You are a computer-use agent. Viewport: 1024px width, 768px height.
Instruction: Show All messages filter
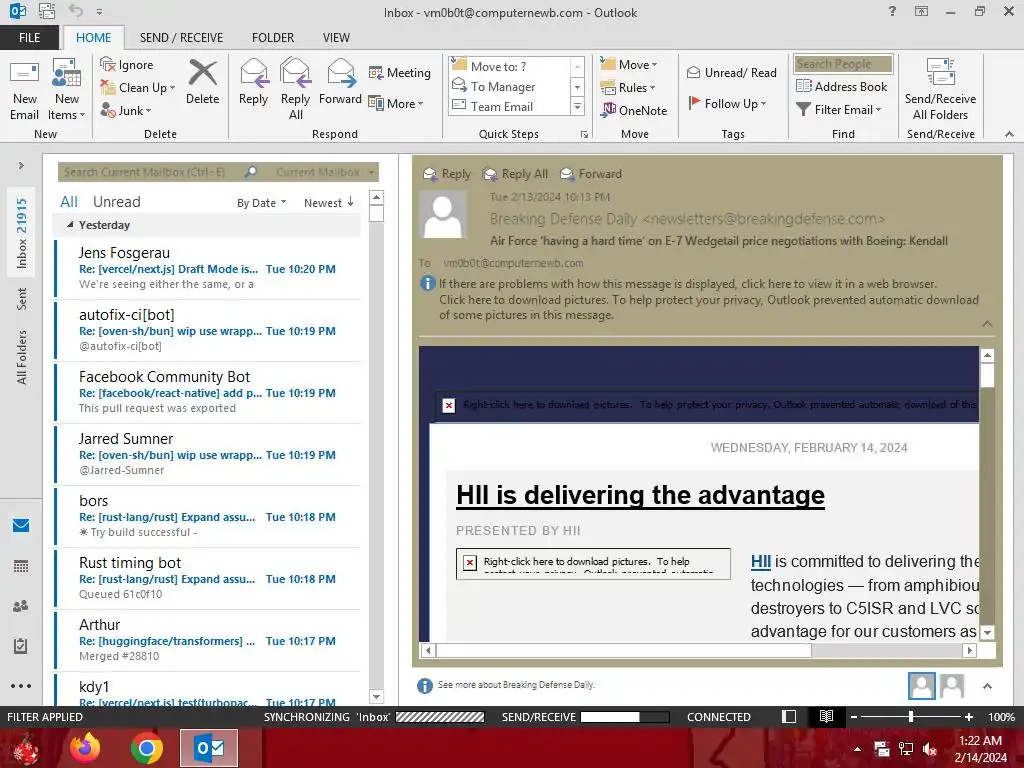click(x=69, y=202)
